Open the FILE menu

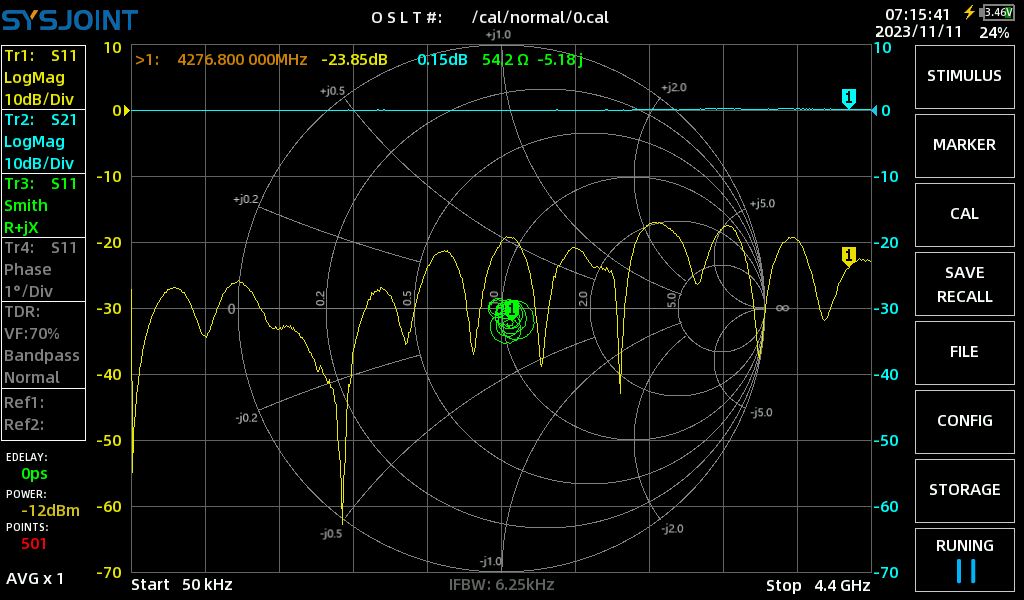[x=964, y=352]
